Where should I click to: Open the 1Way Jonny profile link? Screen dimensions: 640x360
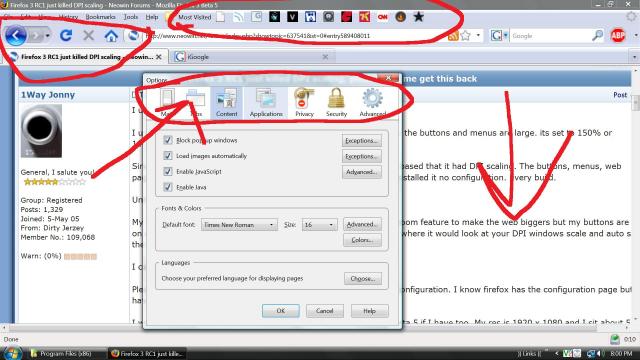48,95
